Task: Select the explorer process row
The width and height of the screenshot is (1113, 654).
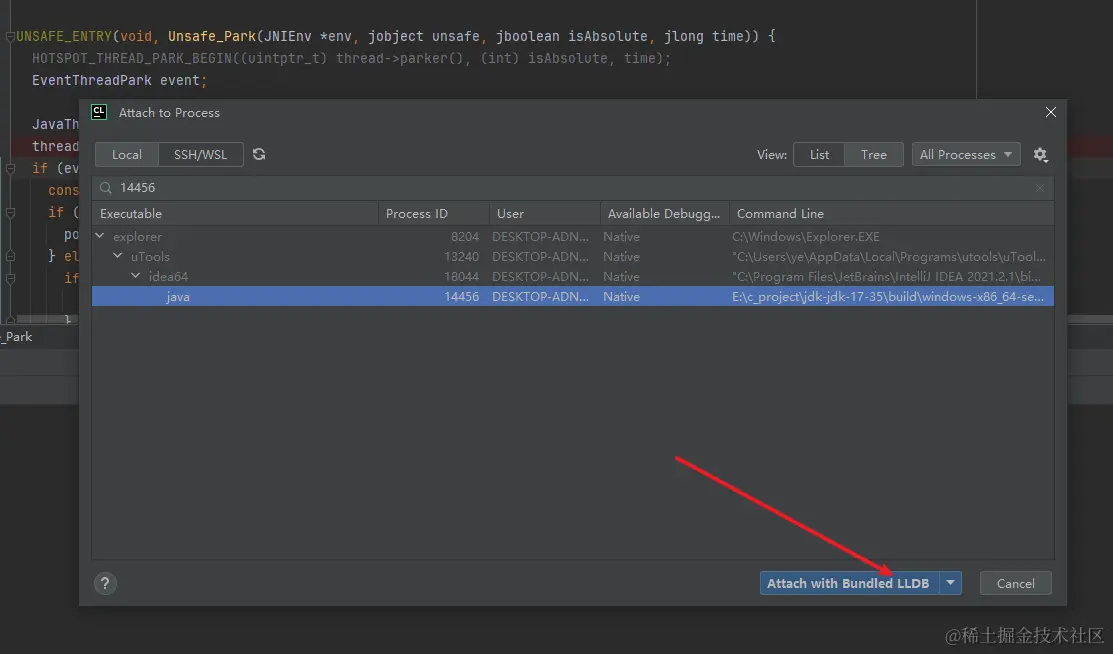Action: 572,236
